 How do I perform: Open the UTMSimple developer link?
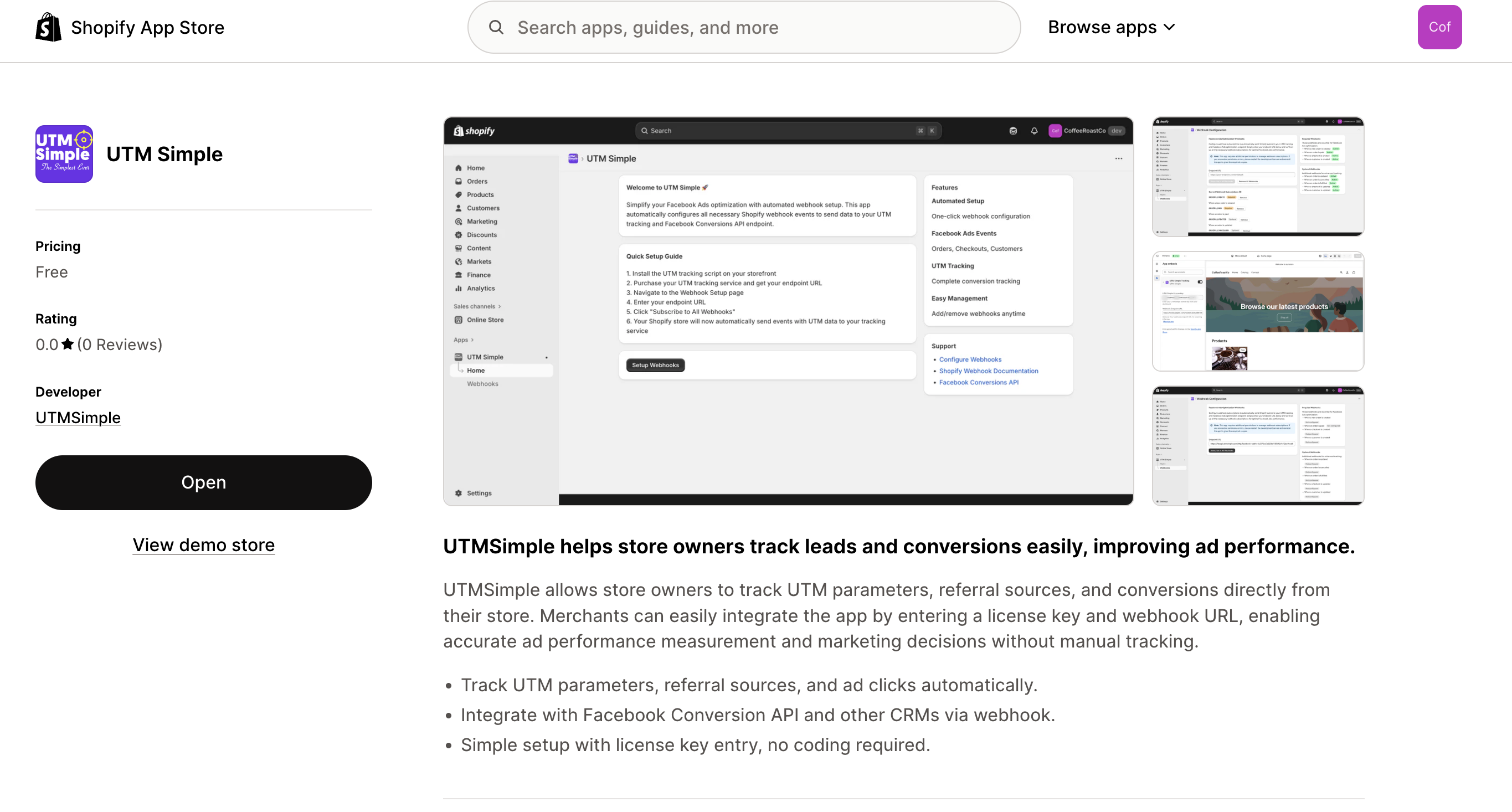pos(78,418)
